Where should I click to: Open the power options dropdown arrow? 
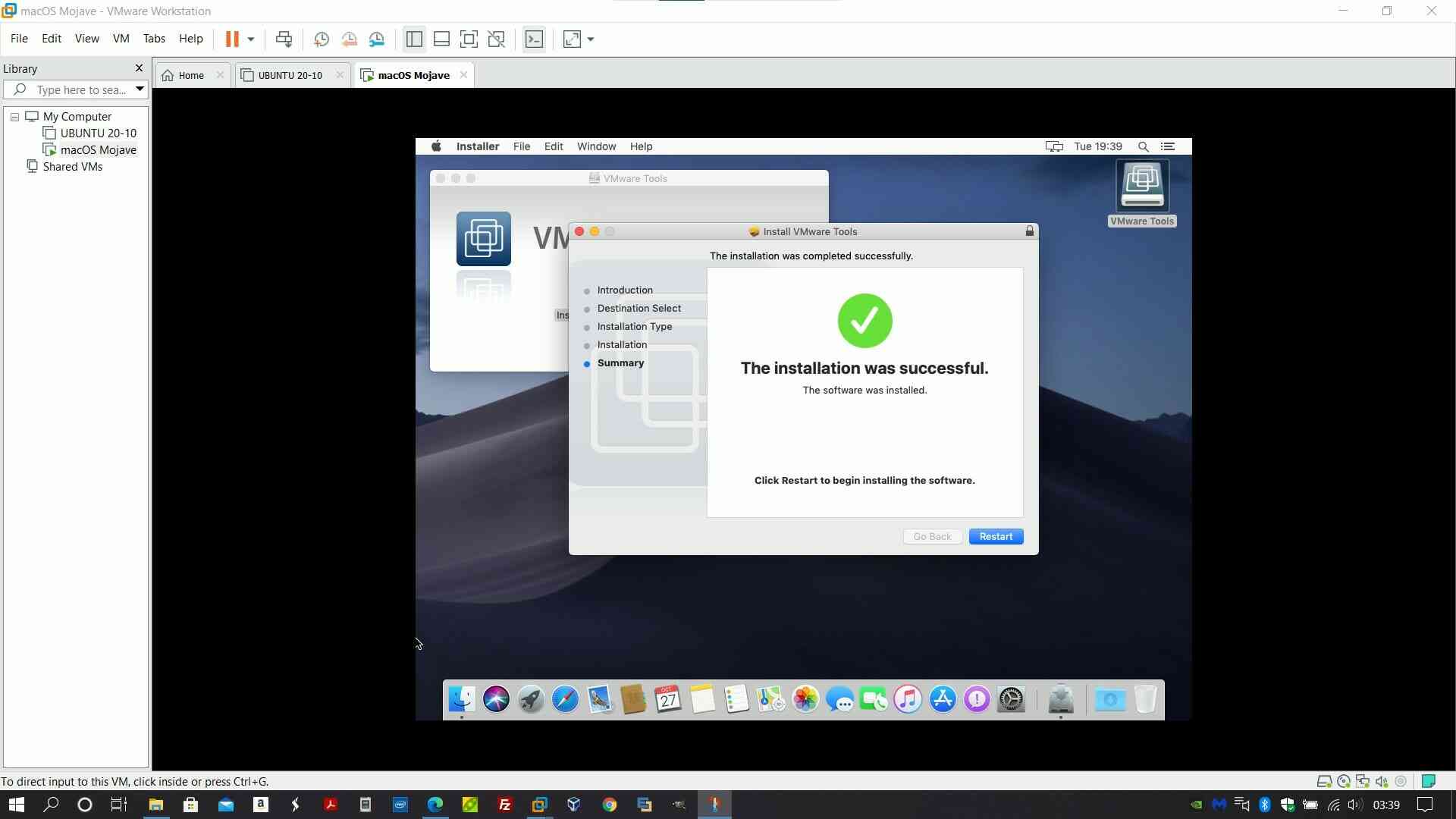[251, 39]
